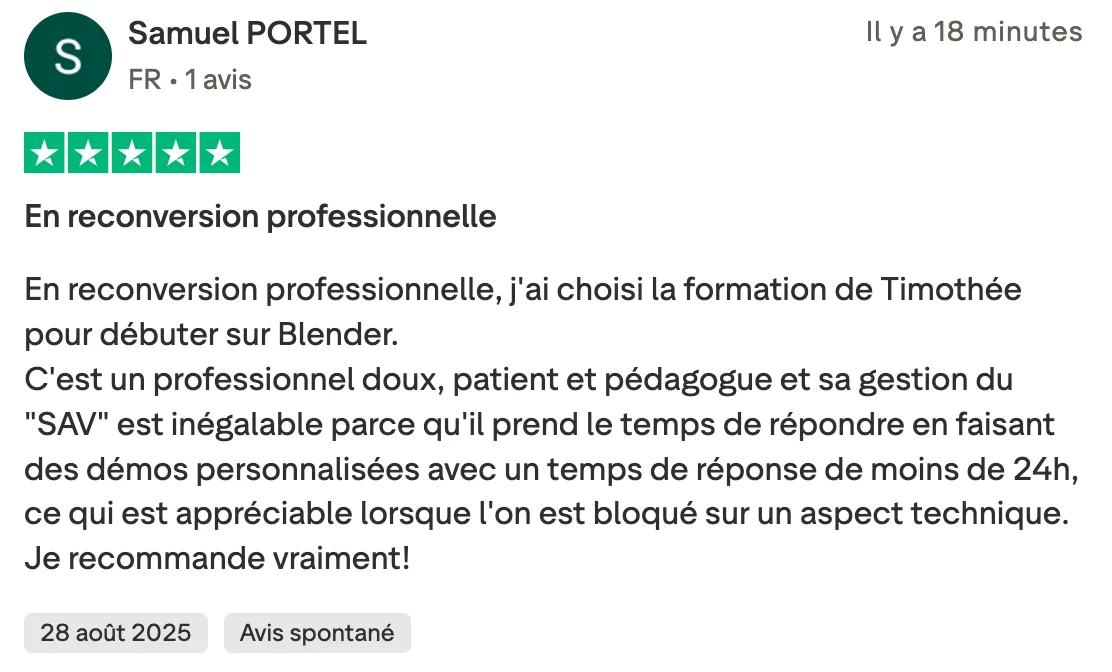
Task: Click the green S avatar circle
Action: [x=67, y=56]
